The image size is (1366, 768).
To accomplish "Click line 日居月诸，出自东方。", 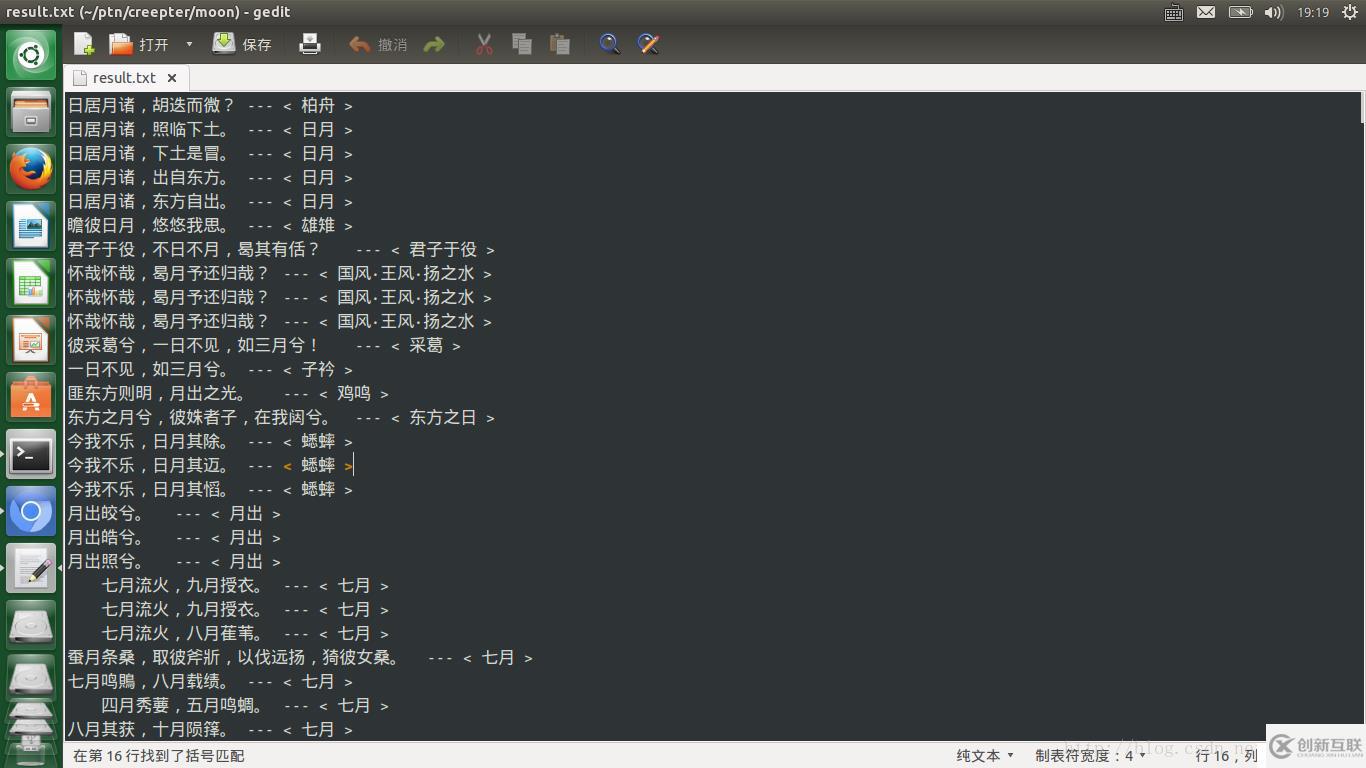I will (x=210, y=177).
